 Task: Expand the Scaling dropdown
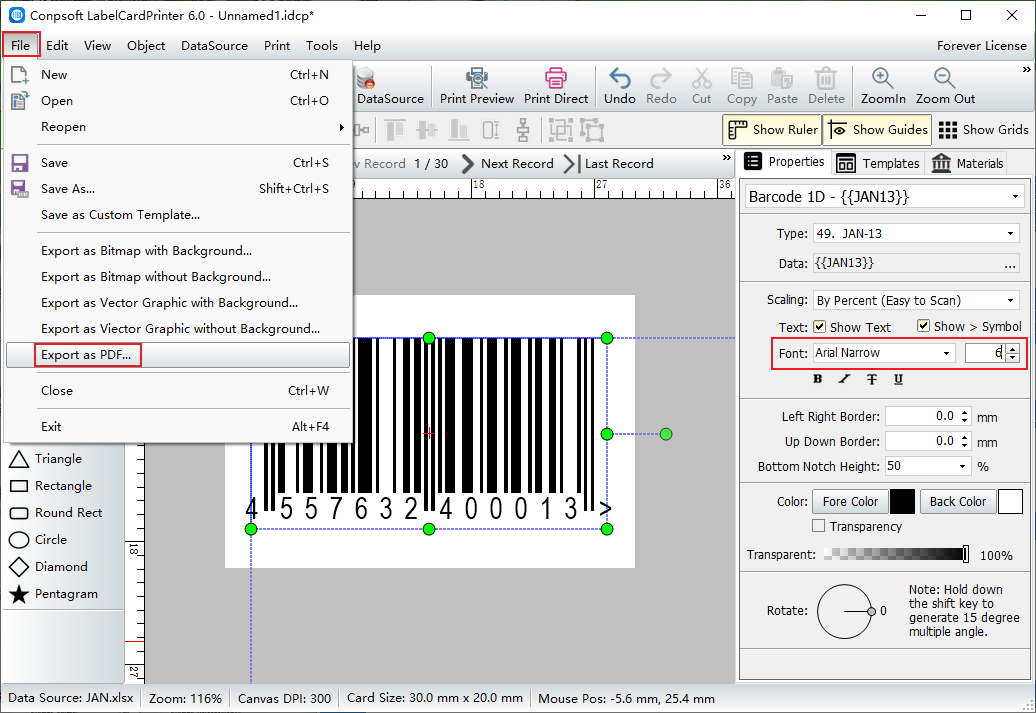coord(1010,300)
